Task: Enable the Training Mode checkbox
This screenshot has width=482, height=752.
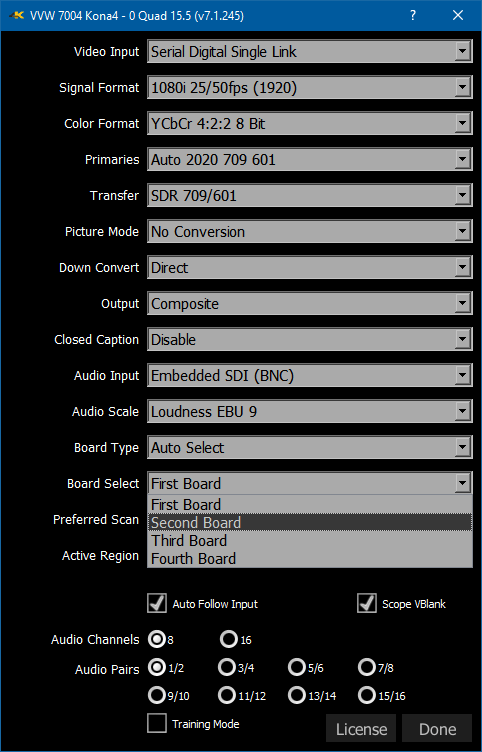Action: click(x=157, y=723)
